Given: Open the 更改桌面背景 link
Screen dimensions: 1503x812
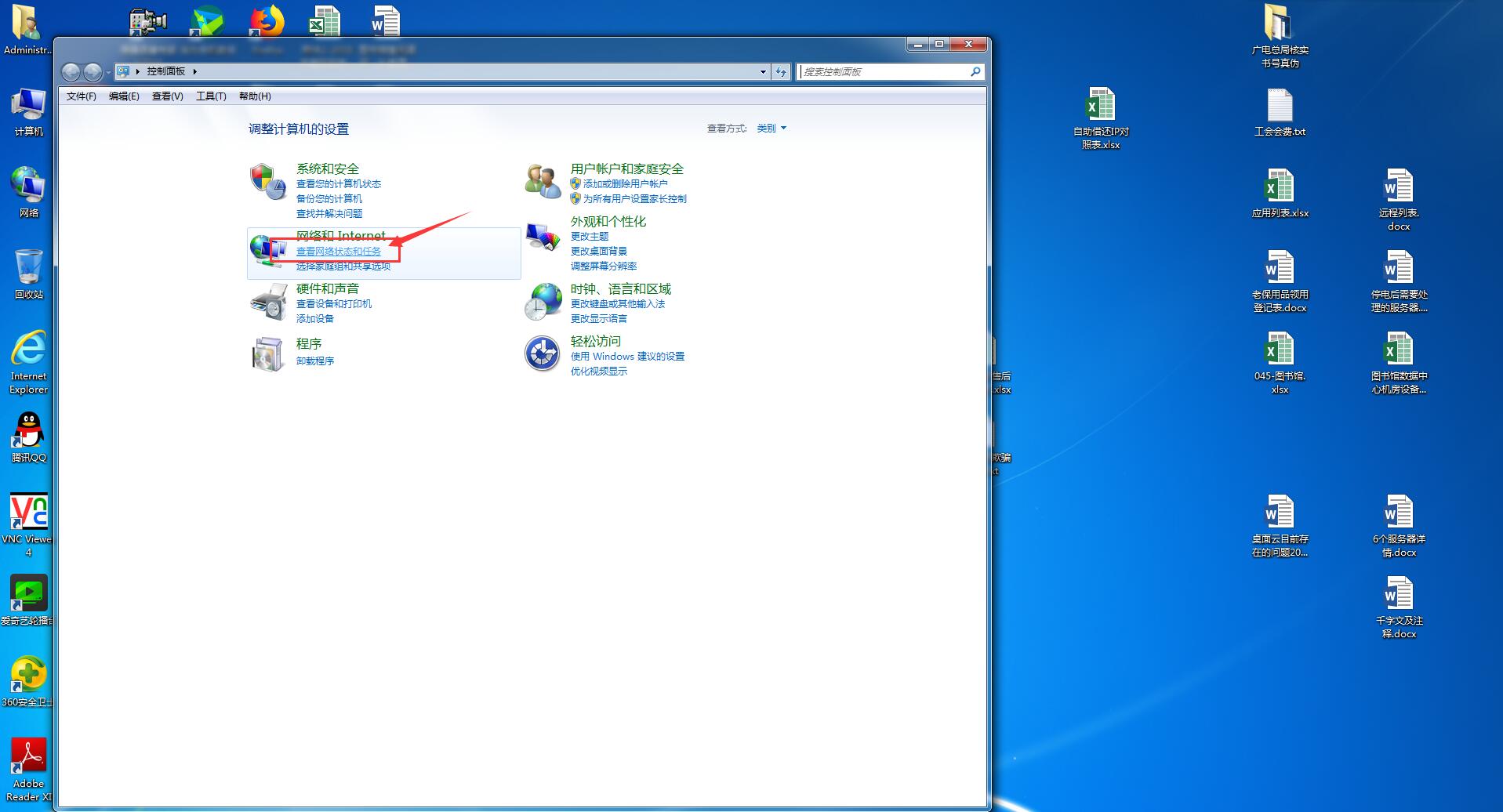Looking at the screenshot, I should tap(599, 252).
